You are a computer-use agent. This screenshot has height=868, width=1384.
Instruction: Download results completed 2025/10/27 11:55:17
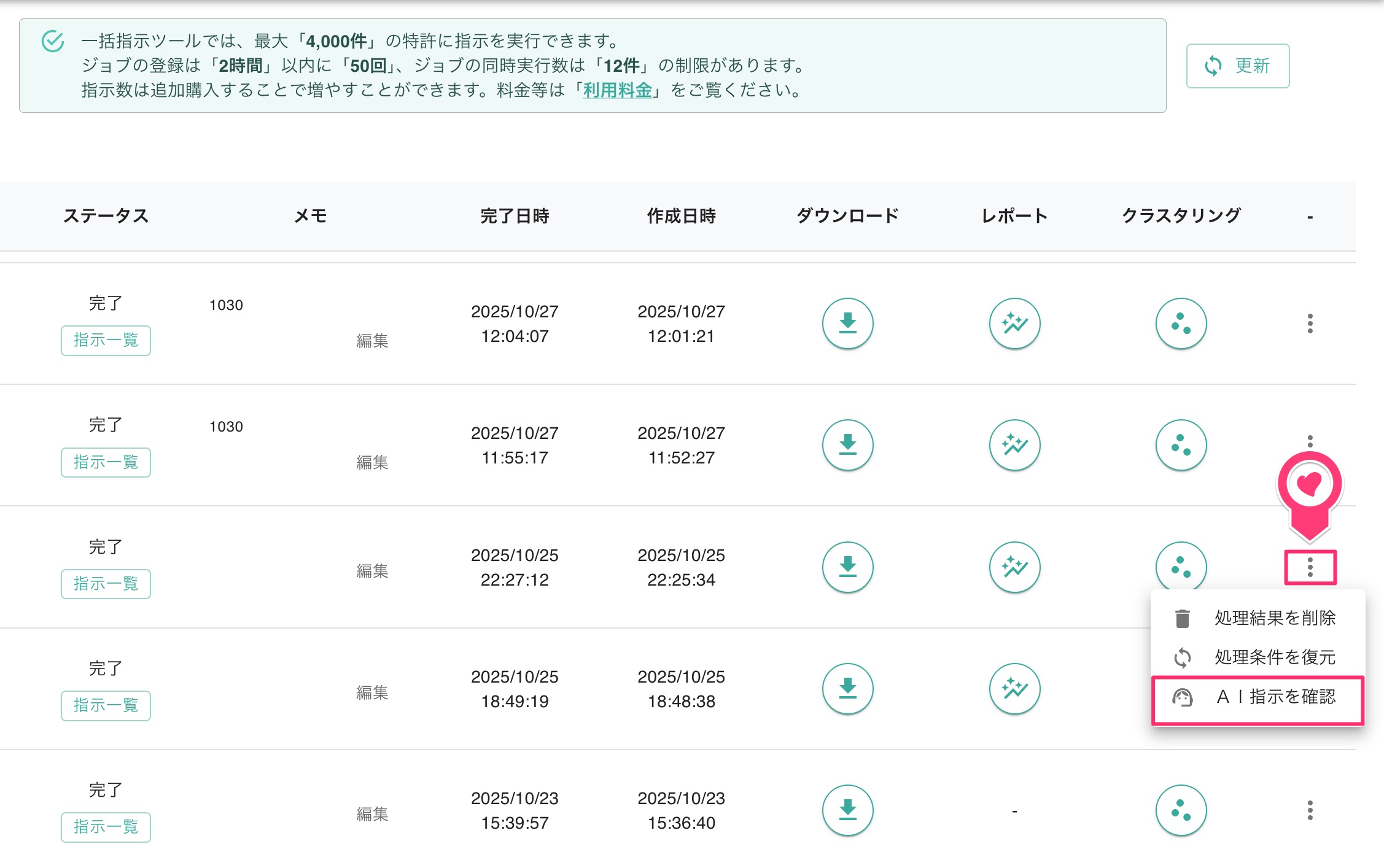[x=848, y=445]
